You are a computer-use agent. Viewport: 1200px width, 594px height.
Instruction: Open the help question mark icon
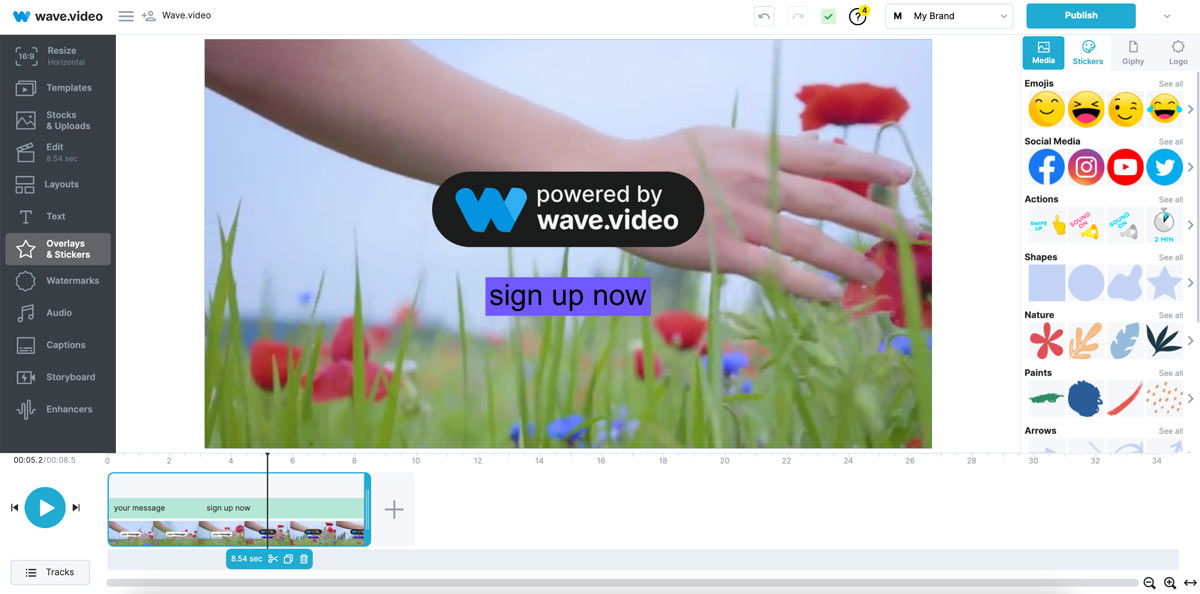[x=857, y=16]
